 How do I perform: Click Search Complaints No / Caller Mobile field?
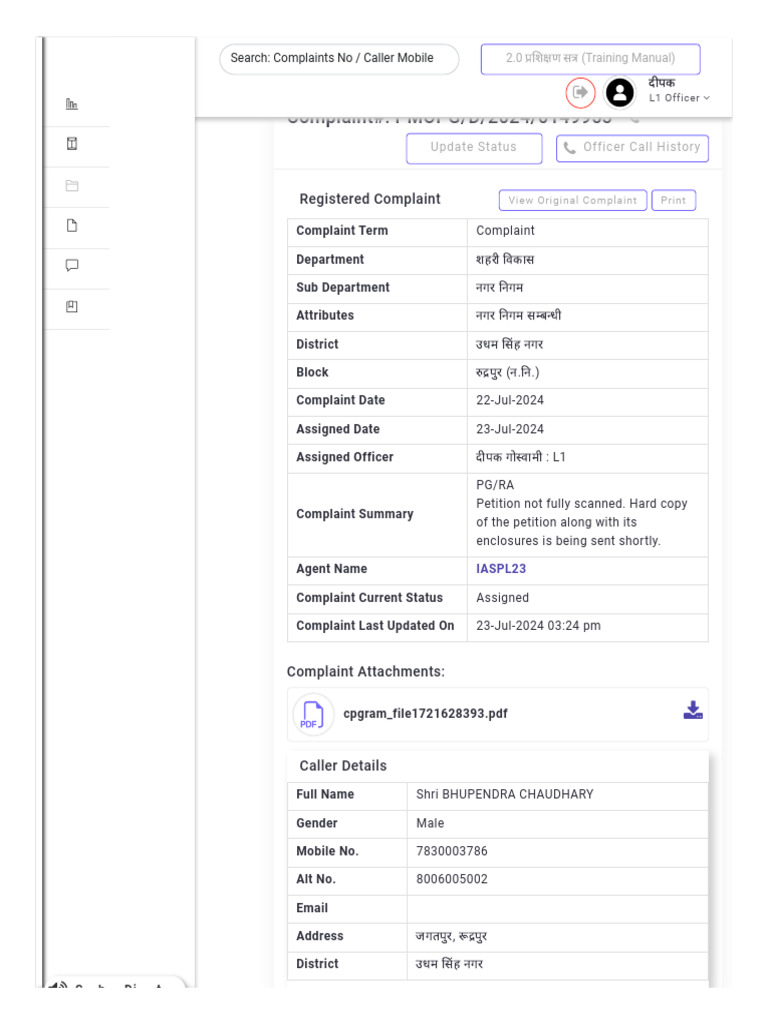pyautogui.click(x=339, y=59)
